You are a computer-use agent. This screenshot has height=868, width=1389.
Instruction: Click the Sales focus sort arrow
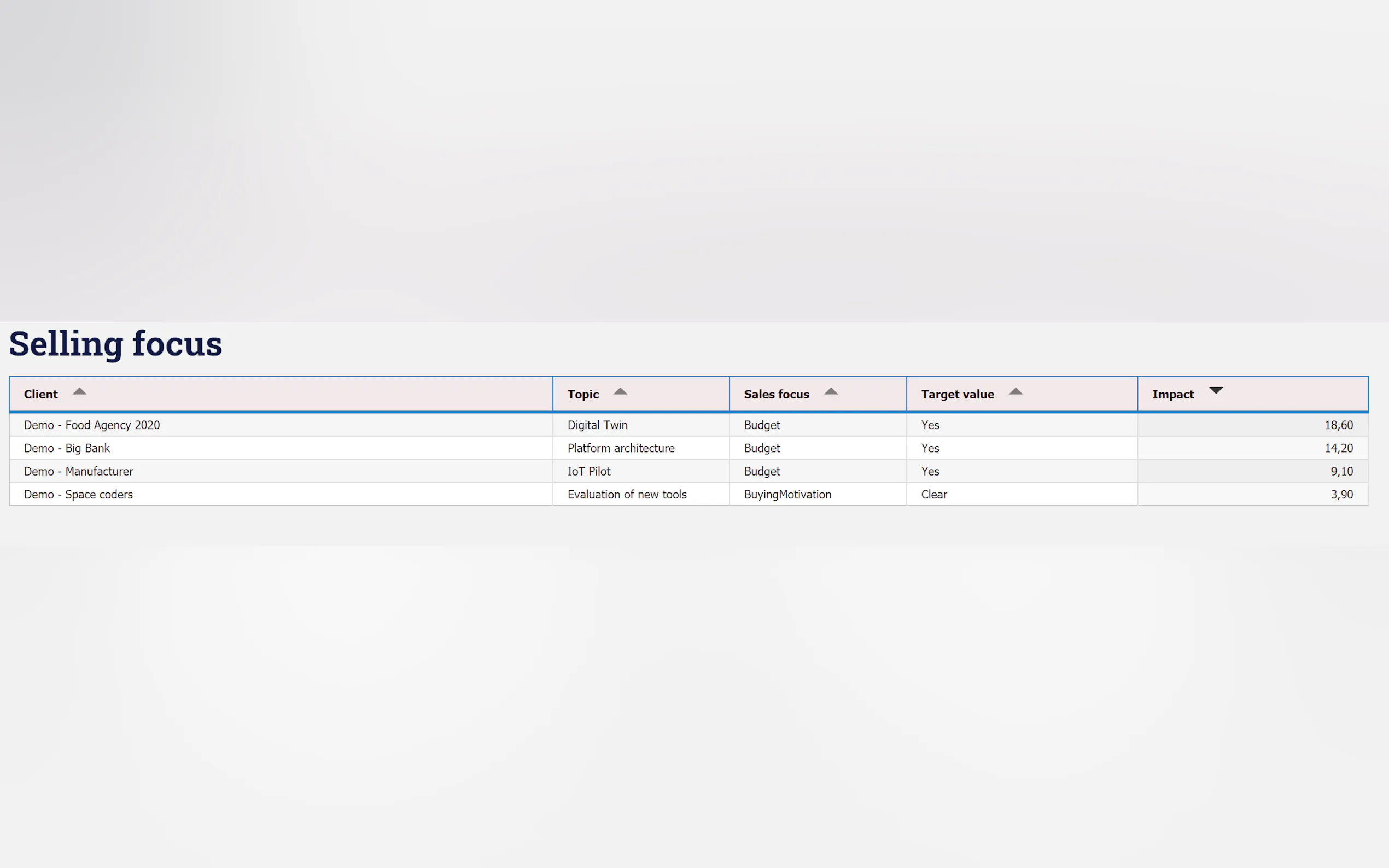click(831, 391)
